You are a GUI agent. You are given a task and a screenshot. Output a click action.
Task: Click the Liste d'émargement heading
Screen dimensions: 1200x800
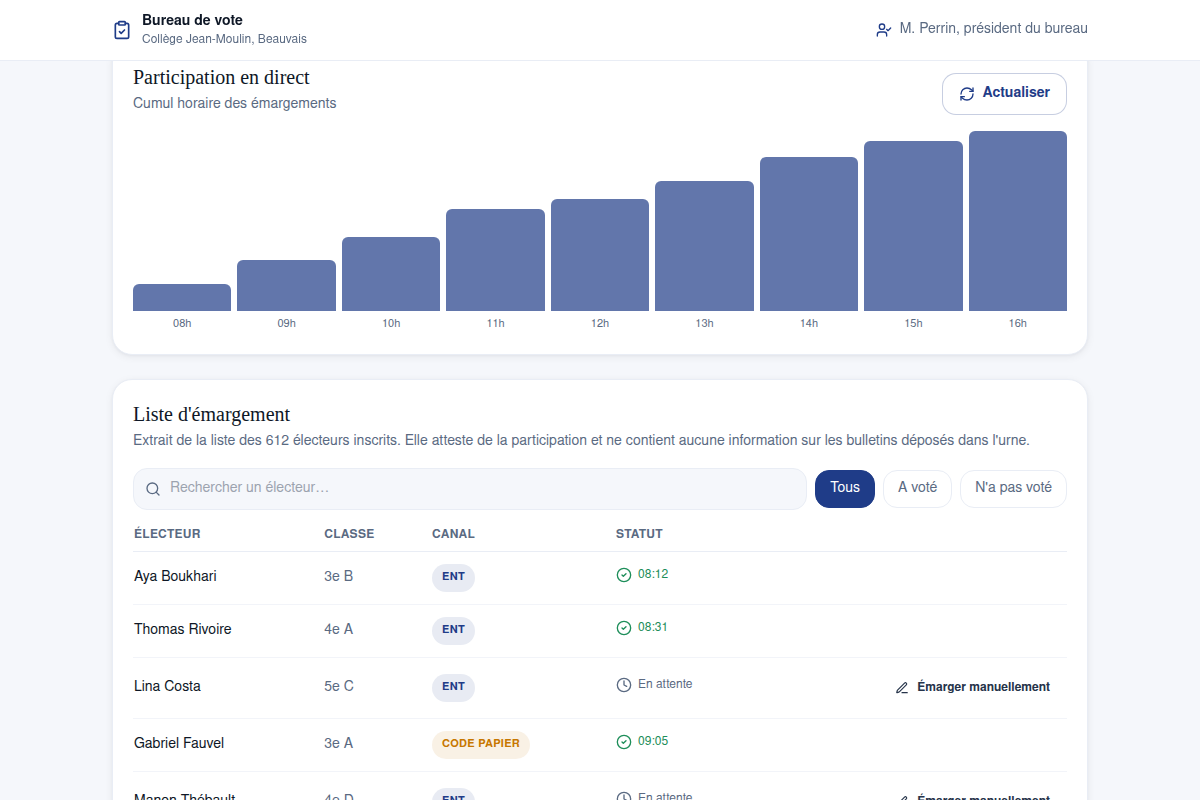tap(211, 414)
